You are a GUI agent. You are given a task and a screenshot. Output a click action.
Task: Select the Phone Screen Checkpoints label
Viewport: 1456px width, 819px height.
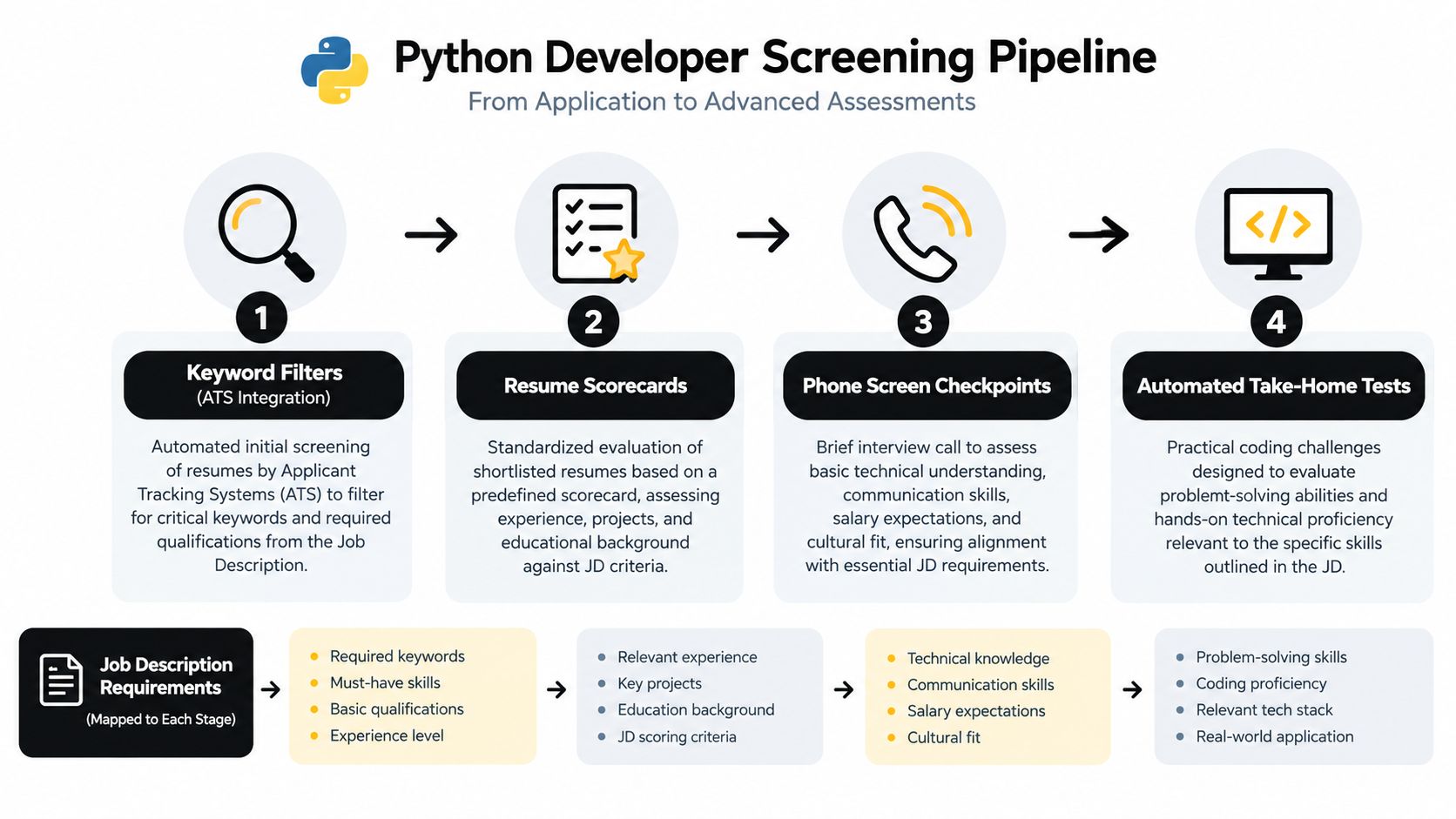[x=927, y=386]
